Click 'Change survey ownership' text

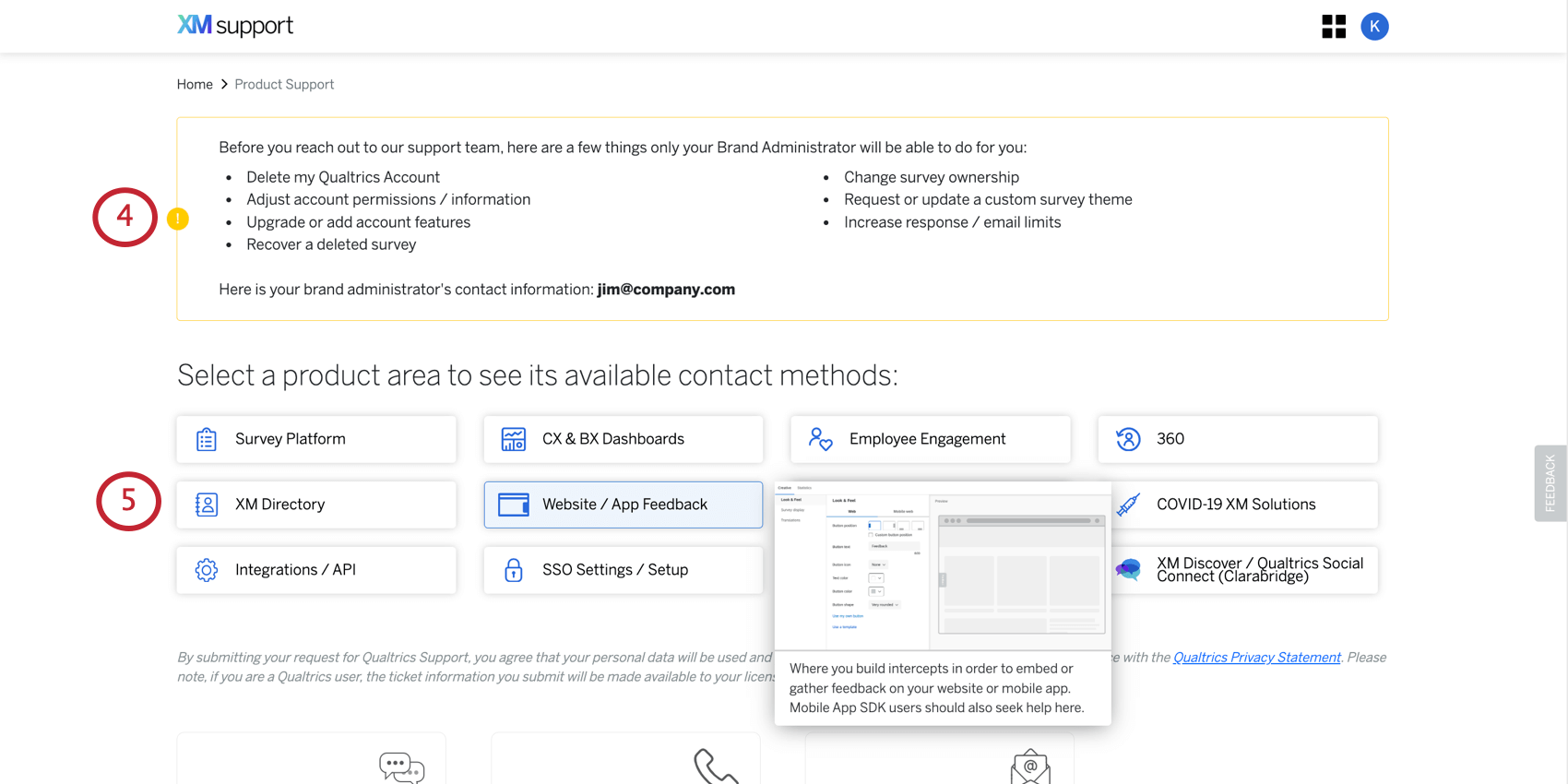pyautogui.click(x=932, y=177)
